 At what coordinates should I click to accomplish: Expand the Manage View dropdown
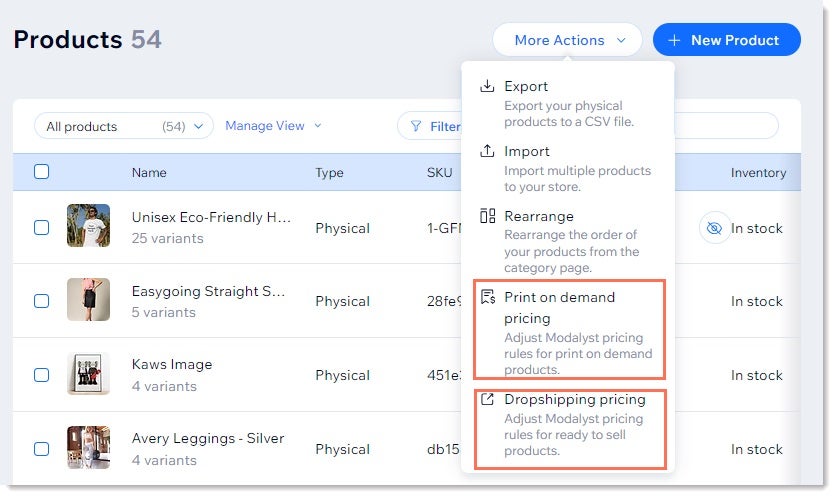click(273, 126)
